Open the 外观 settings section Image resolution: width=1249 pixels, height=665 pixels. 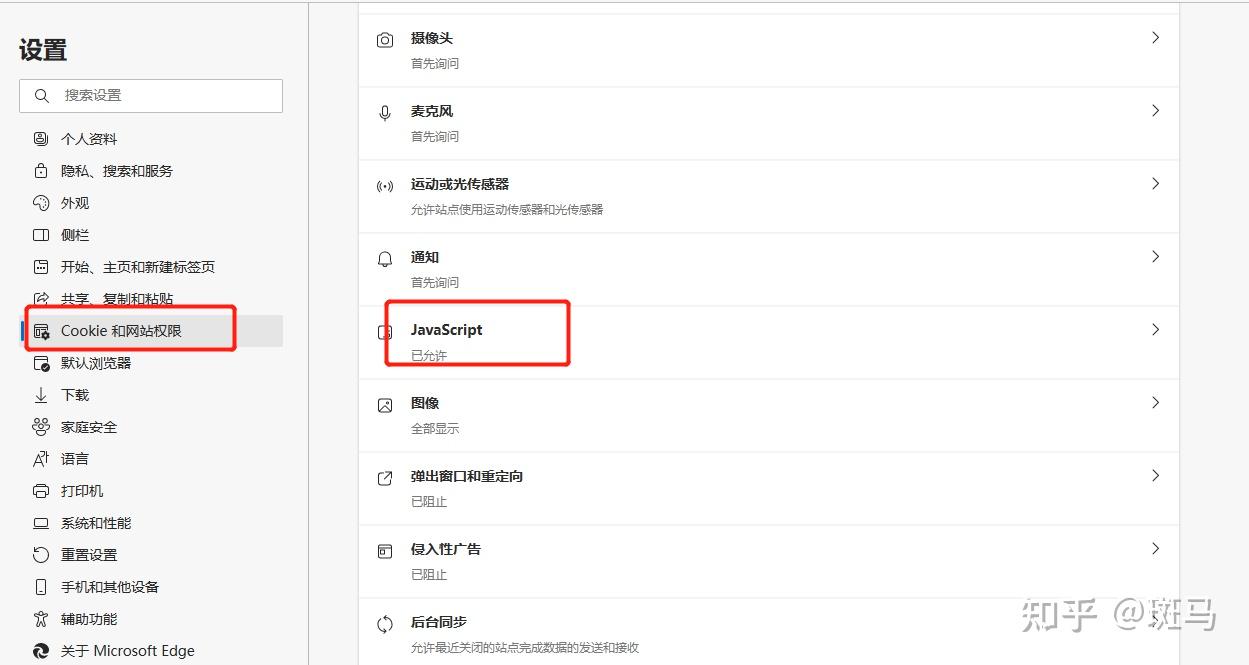74,202
